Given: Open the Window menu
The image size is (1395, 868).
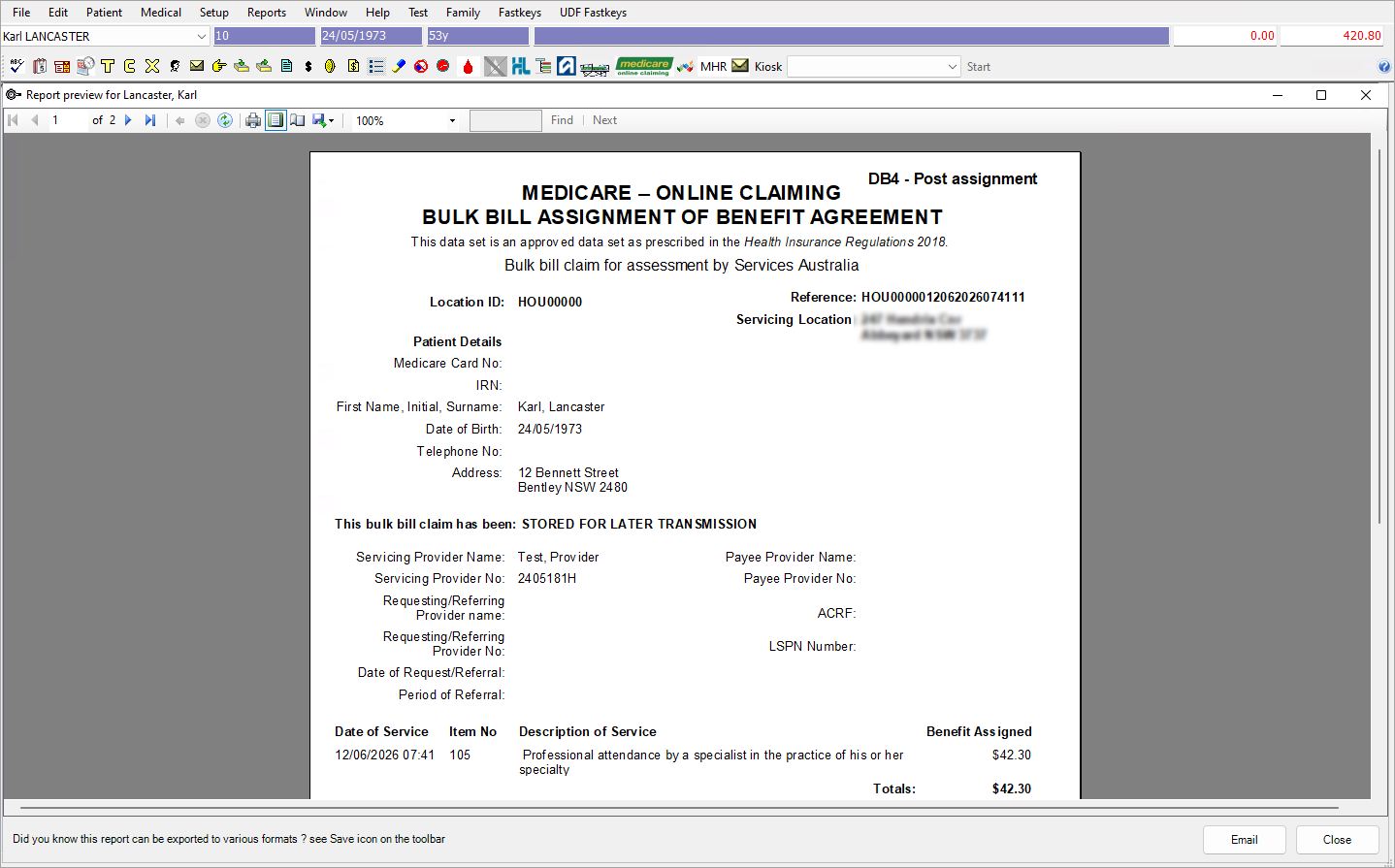Looking at the screenshot, I should pyautogui.click(x=326, y=13).
